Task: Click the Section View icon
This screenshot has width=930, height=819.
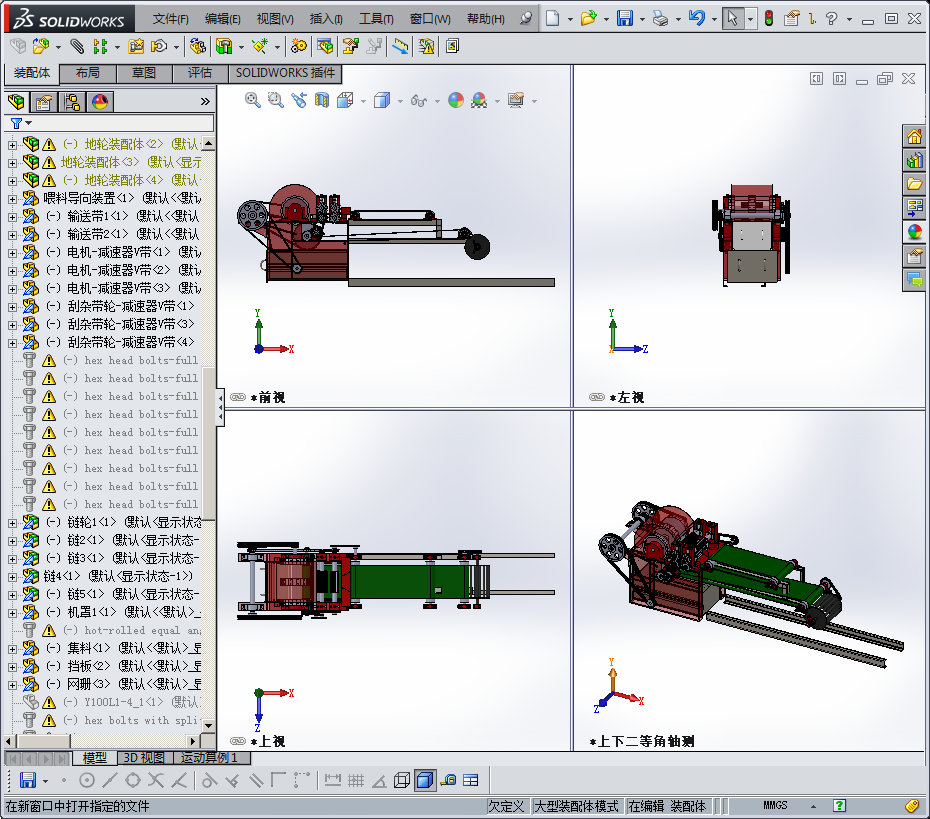Action: 321,100
